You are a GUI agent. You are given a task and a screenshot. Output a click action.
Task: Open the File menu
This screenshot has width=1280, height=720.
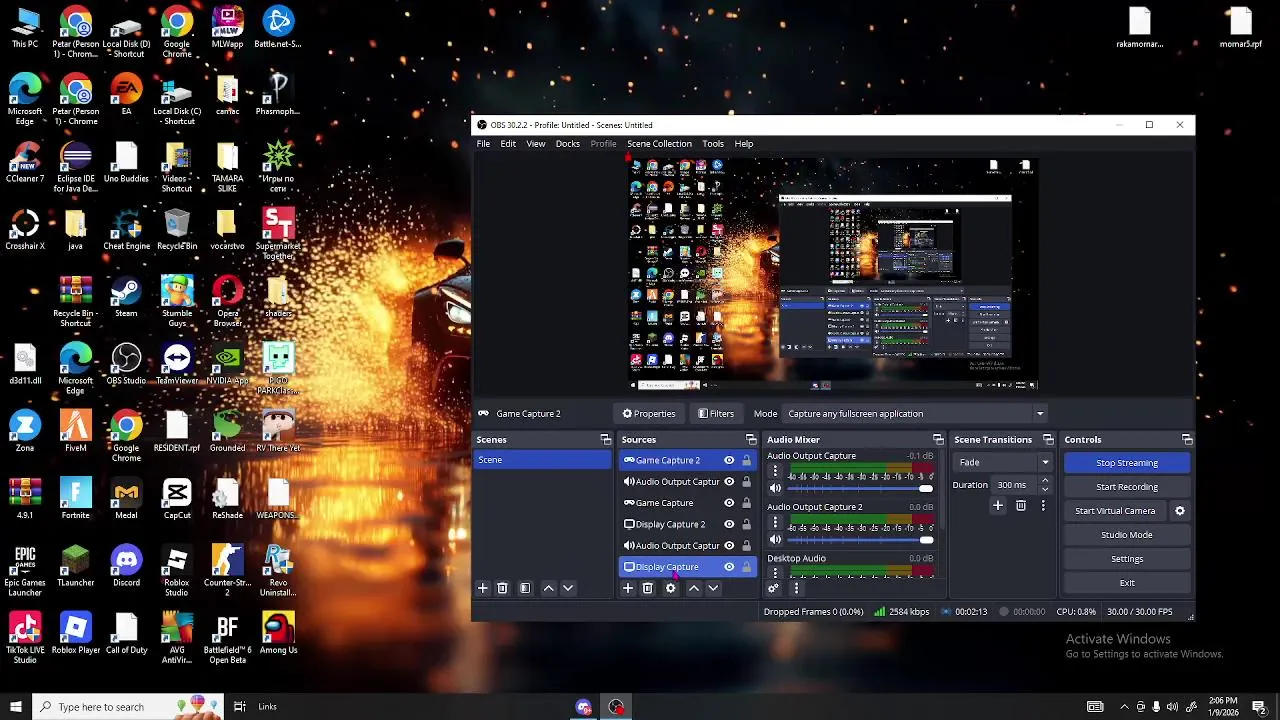point(483,144)
